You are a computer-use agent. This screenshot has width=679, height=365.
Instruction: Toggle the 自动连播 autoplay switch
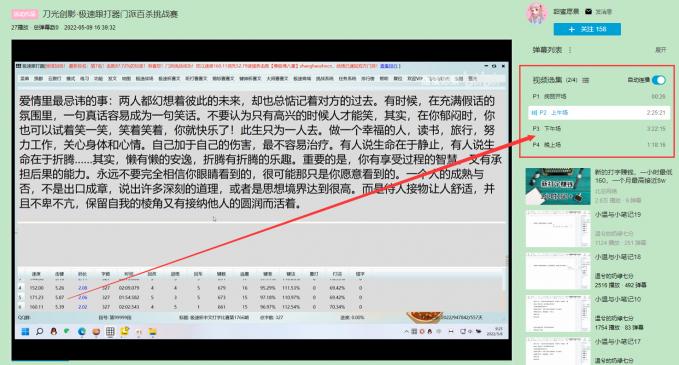click(659, 80)
